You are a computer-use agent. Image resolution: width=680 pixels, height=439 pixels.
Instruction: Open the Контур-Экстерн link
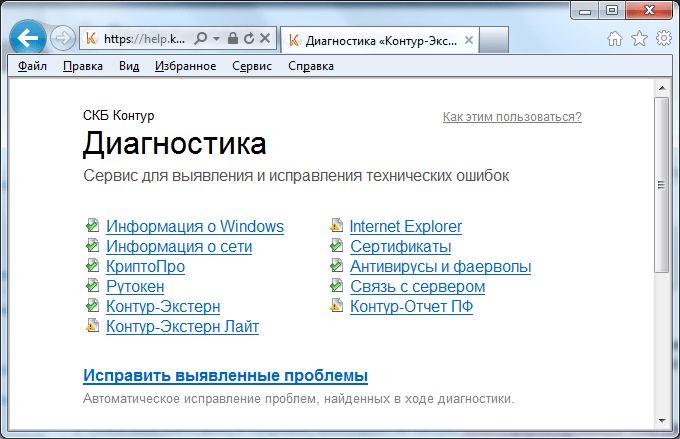[163, 306]
